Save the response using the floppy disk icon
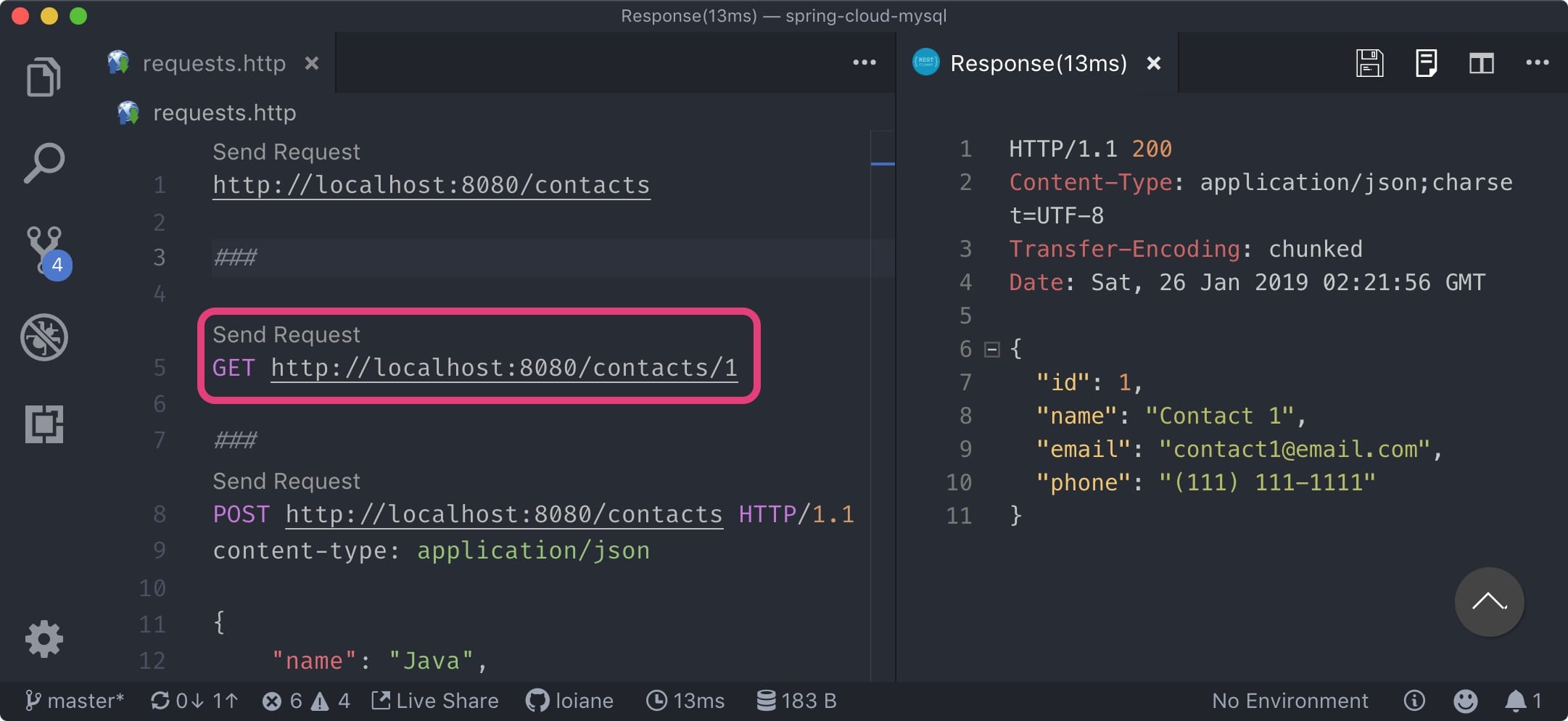Image resolution: width=1568 pixels, height=721 pixels. click(x=1369, y=63)
